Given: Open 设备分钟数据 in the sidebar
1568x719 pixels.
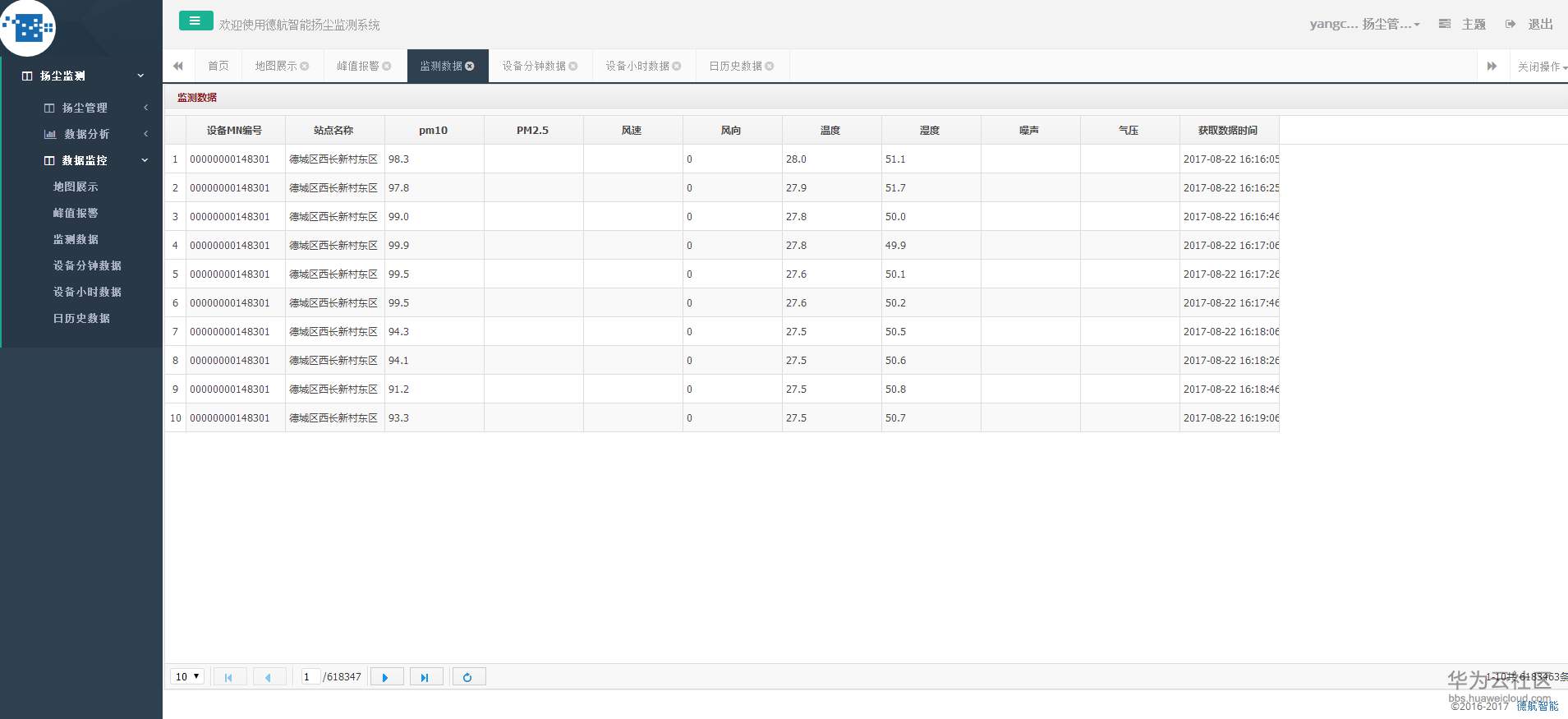Looking at the screenshot, I should pos(87,266).
